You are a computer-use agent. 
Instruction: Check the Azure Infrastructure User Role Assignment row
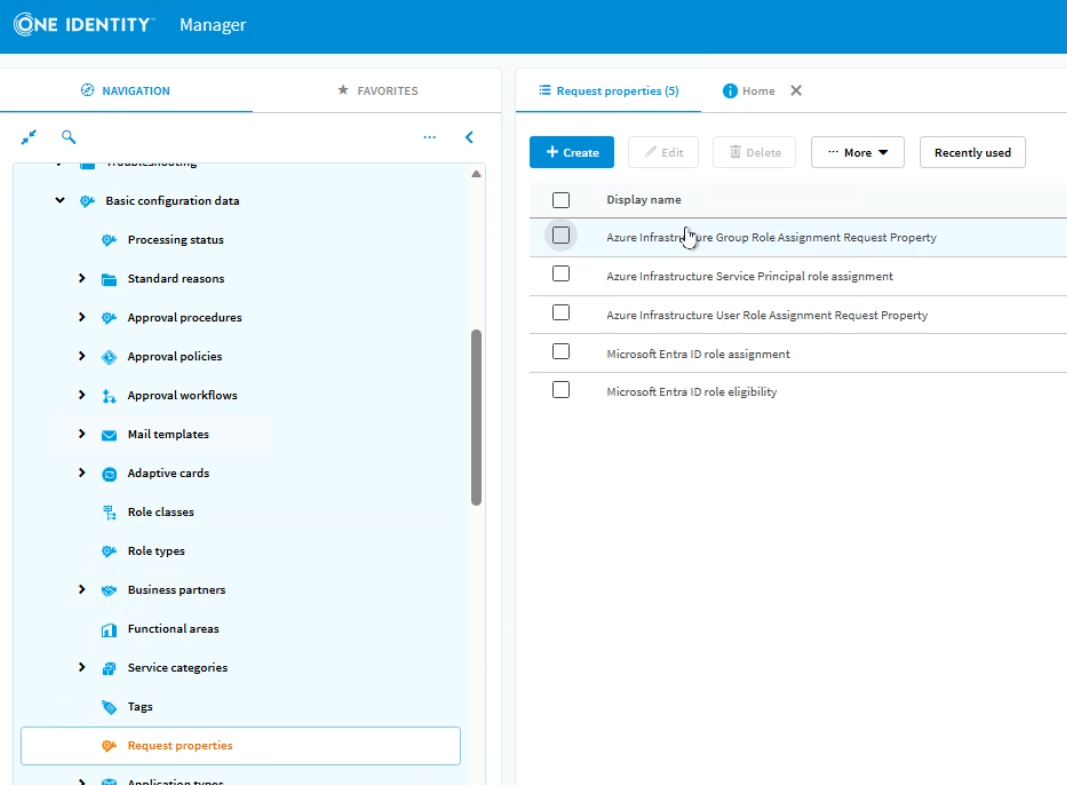(561, 312)
